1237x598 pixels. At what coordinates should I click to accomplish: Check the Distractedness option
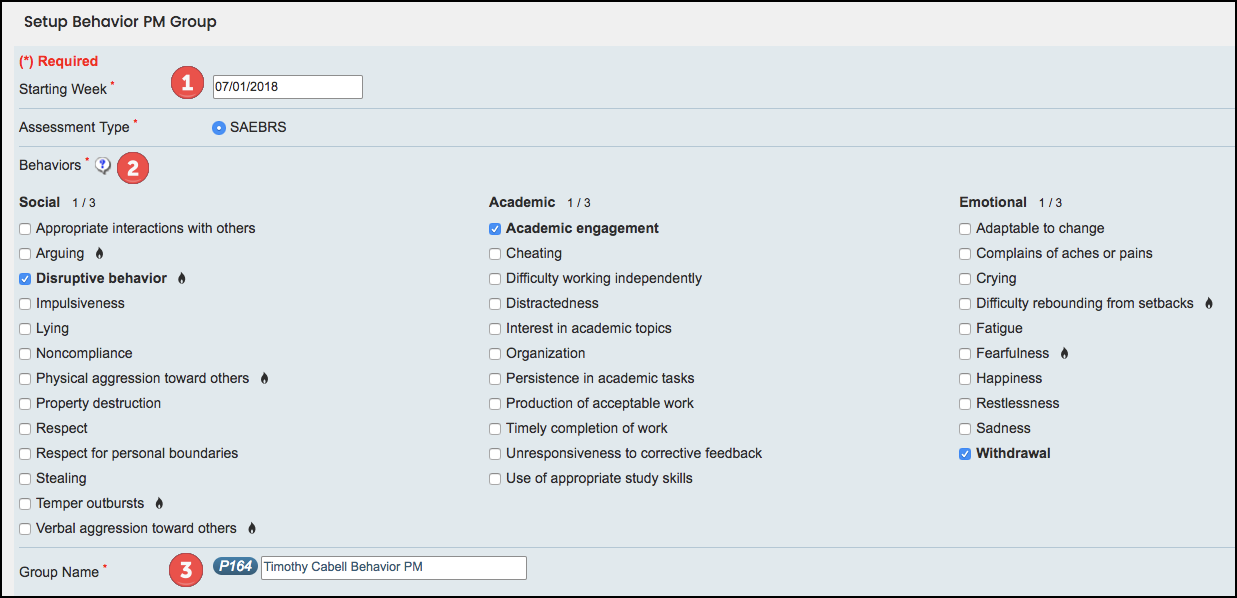(495, 304)
